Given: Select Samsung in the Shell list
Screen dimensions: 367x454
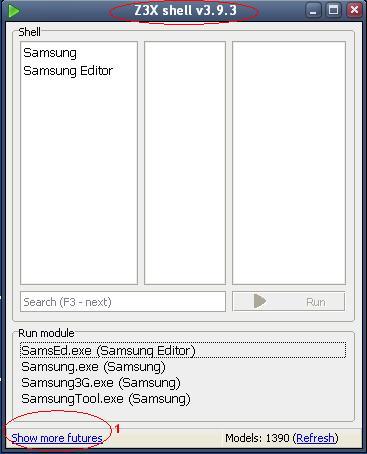Looking at the screenshot, I should click(x=50, y=53).
